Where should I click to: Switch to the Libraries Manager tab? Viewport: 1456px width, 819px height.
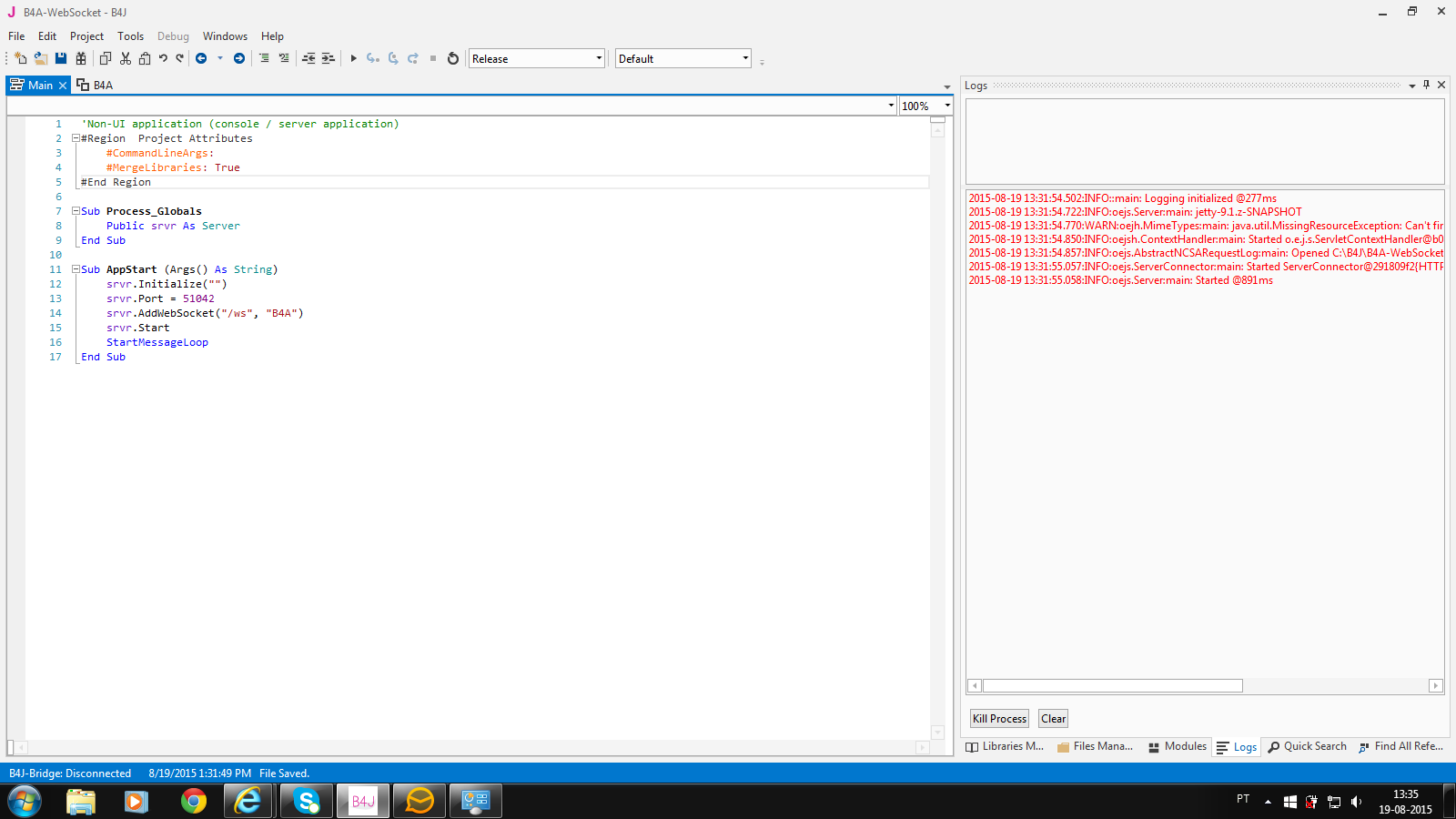pyautogui.click(x=1005, y=746)
